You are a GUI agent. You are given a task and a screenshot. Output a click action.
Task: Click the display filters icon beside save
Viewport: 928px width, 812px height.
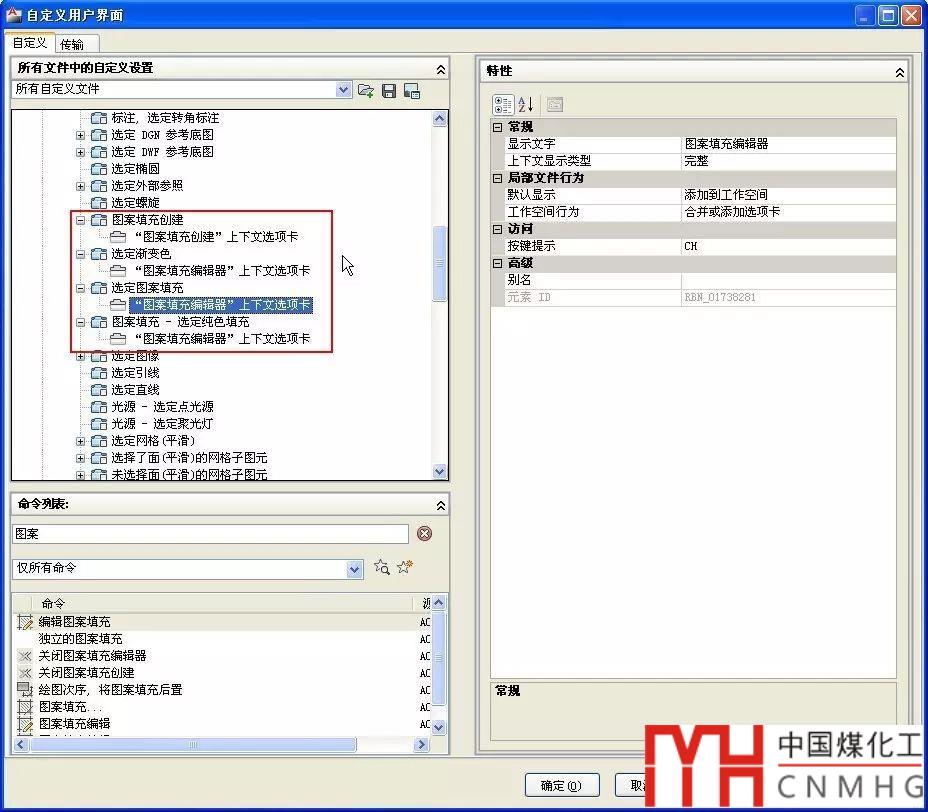pos(412,91)
